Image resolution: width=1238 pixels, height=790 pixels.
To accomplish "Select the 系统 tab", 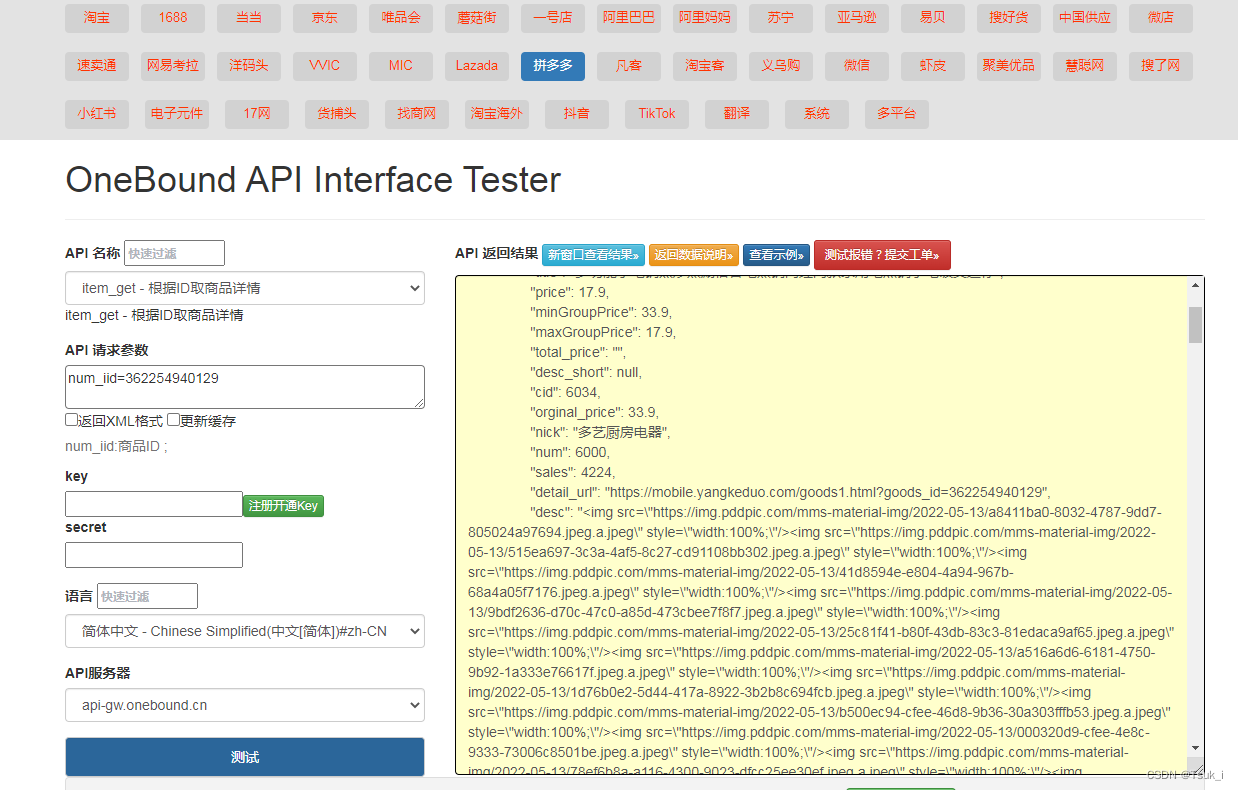I will [817, 114].
